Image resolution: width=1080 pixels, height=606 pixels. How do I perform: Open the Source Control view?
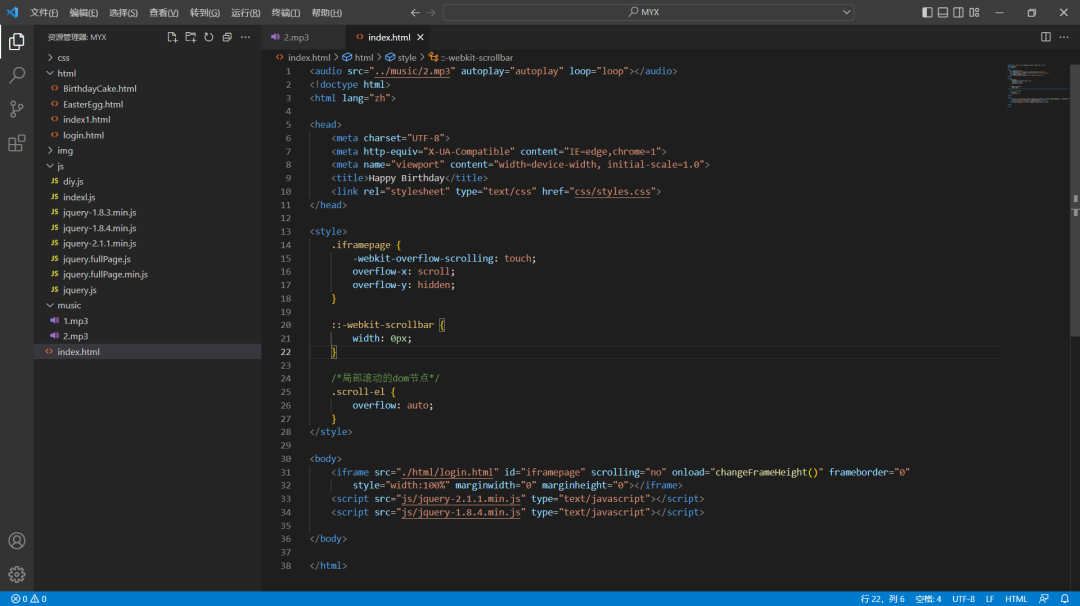17,109
